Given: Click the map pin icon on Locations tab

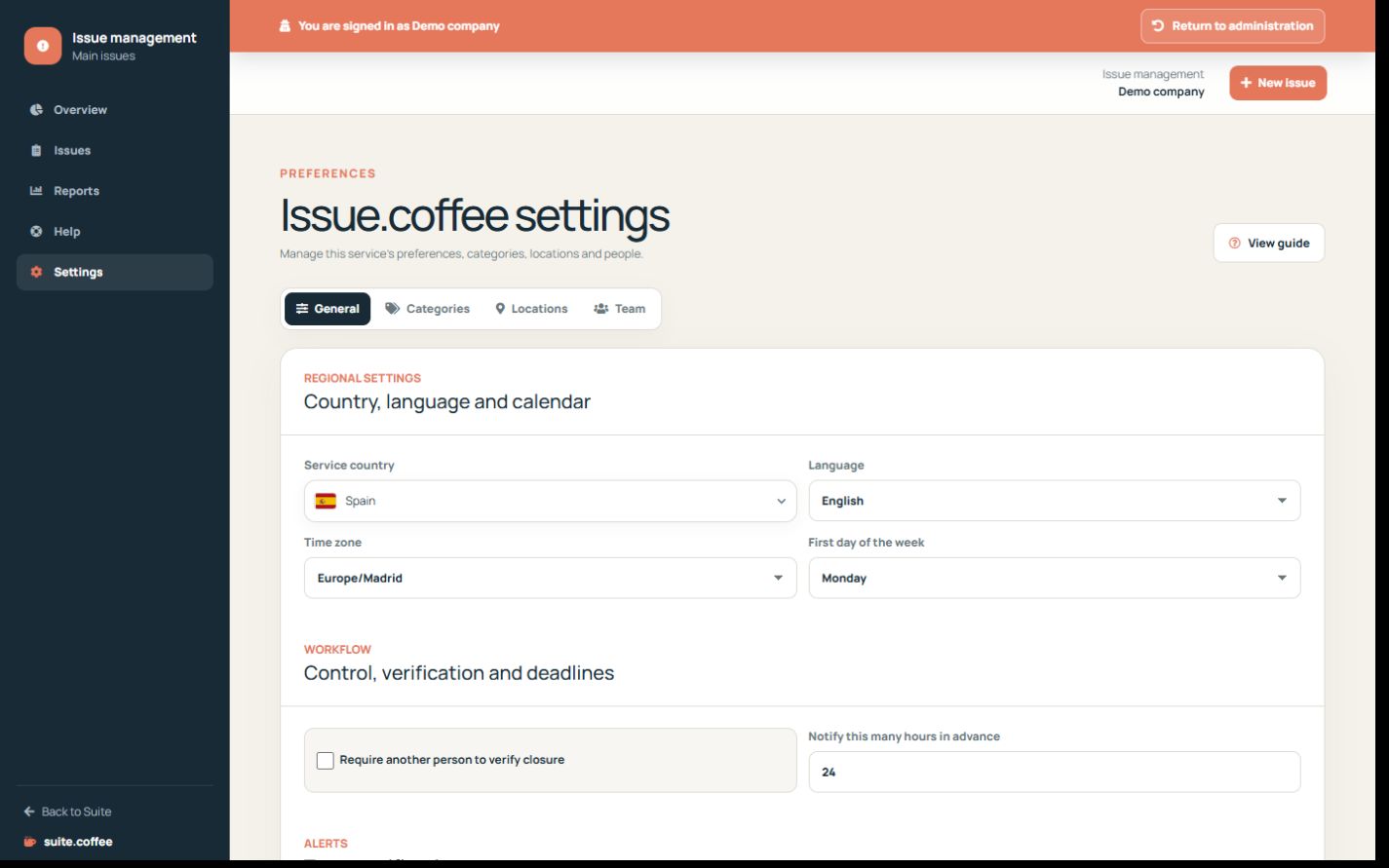Looking at the screenshot, I should [x=500, y=309].
